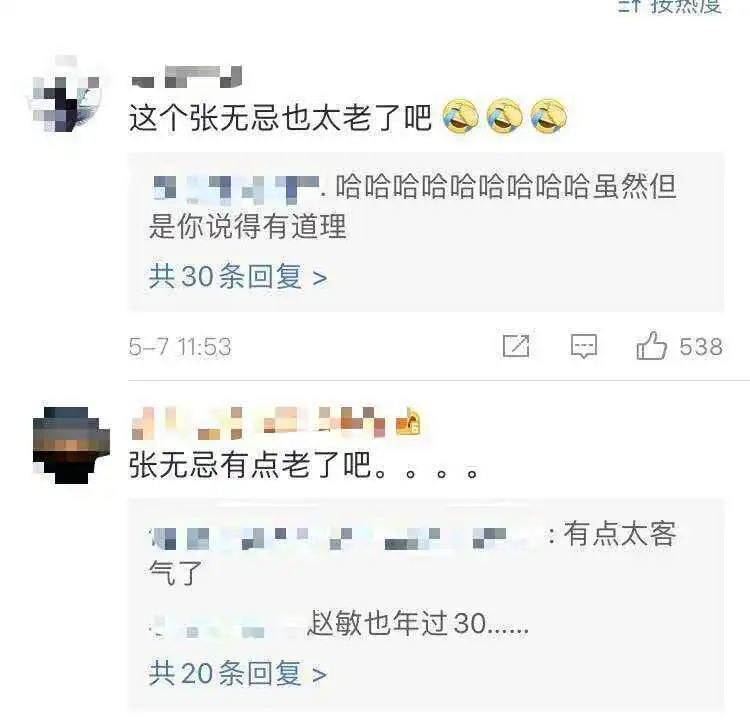Expand 共20条回复 replies
The height and width of the screenshot is (721, 750).
[x=238, y=674]
